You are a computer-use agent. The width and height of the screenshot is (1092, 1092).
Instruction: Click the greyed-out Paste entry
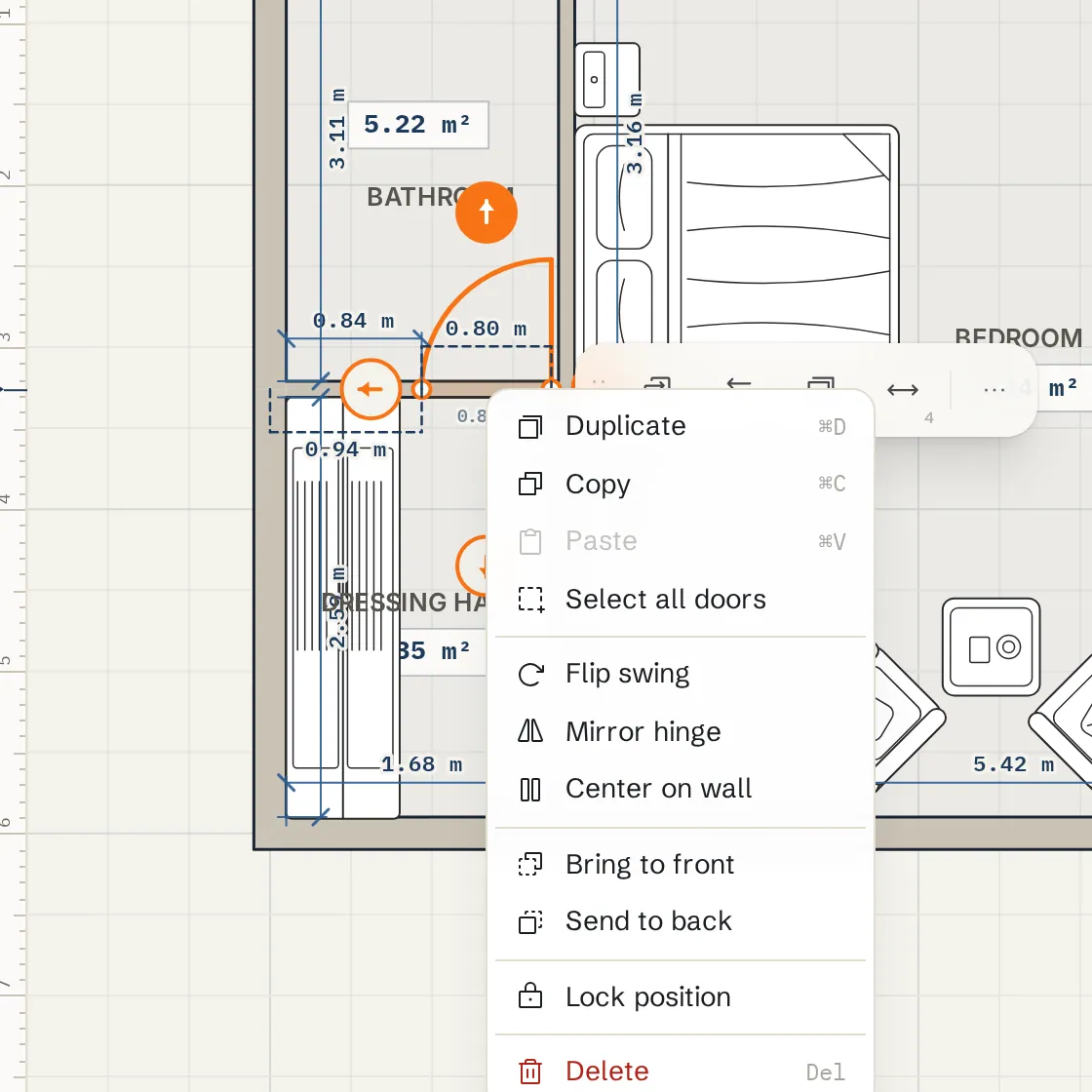(x=680, y=541)
